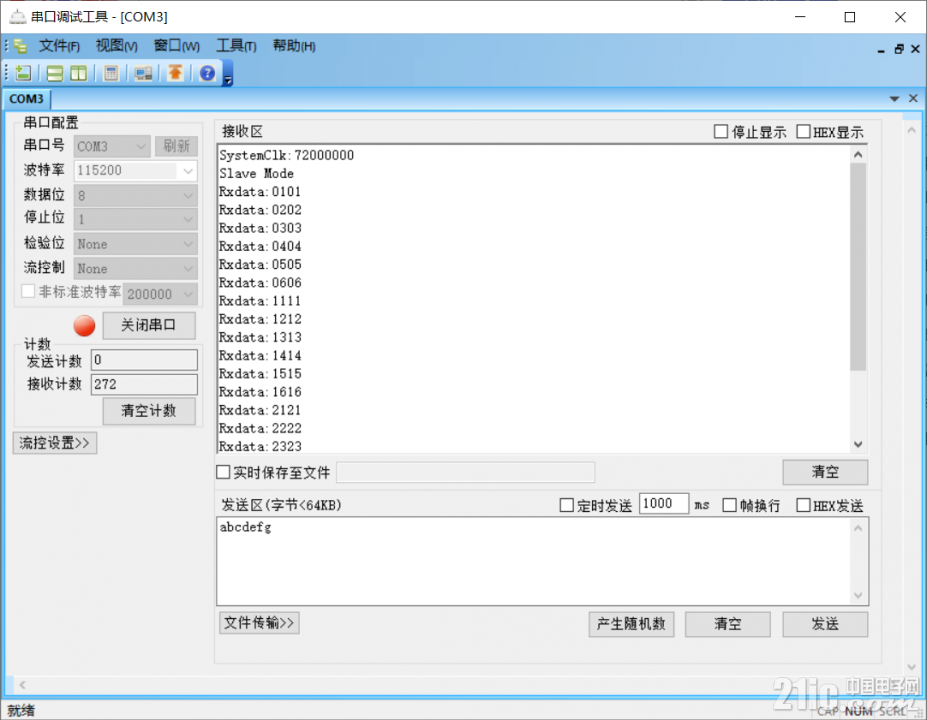Screen dimensions: 927x720
Task: Open the 帮助(H) menu
Action: (x=294, y=46)
